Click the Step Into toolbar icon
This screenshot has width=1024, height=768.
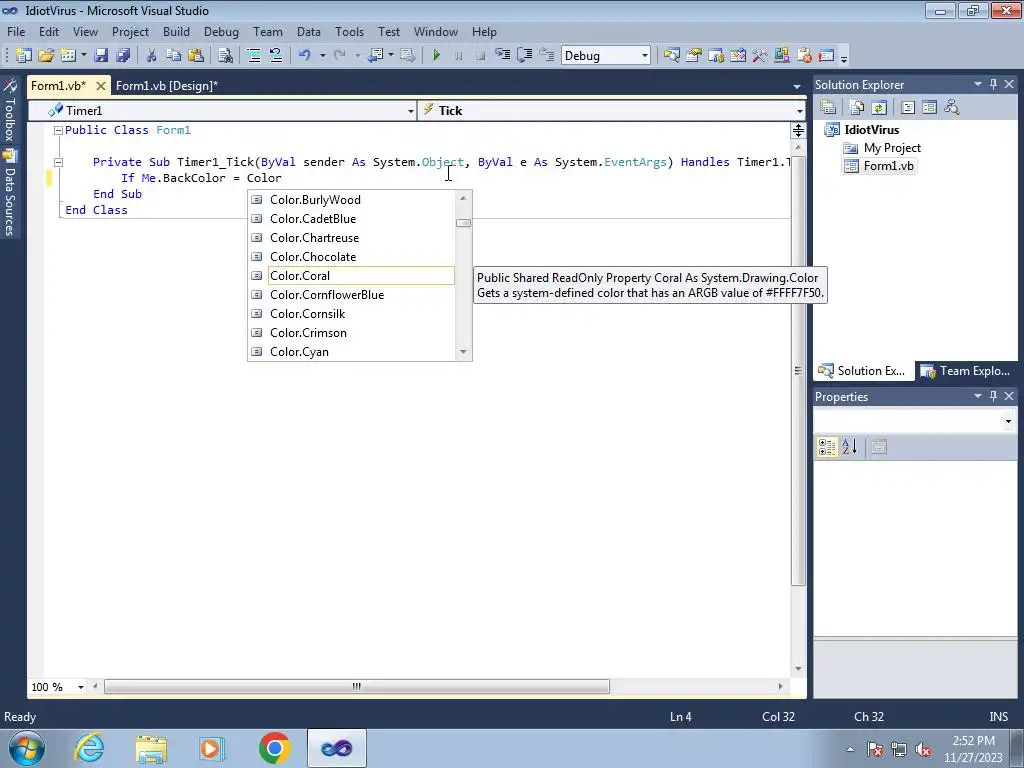pyautogui.click(x=502, y=56)
